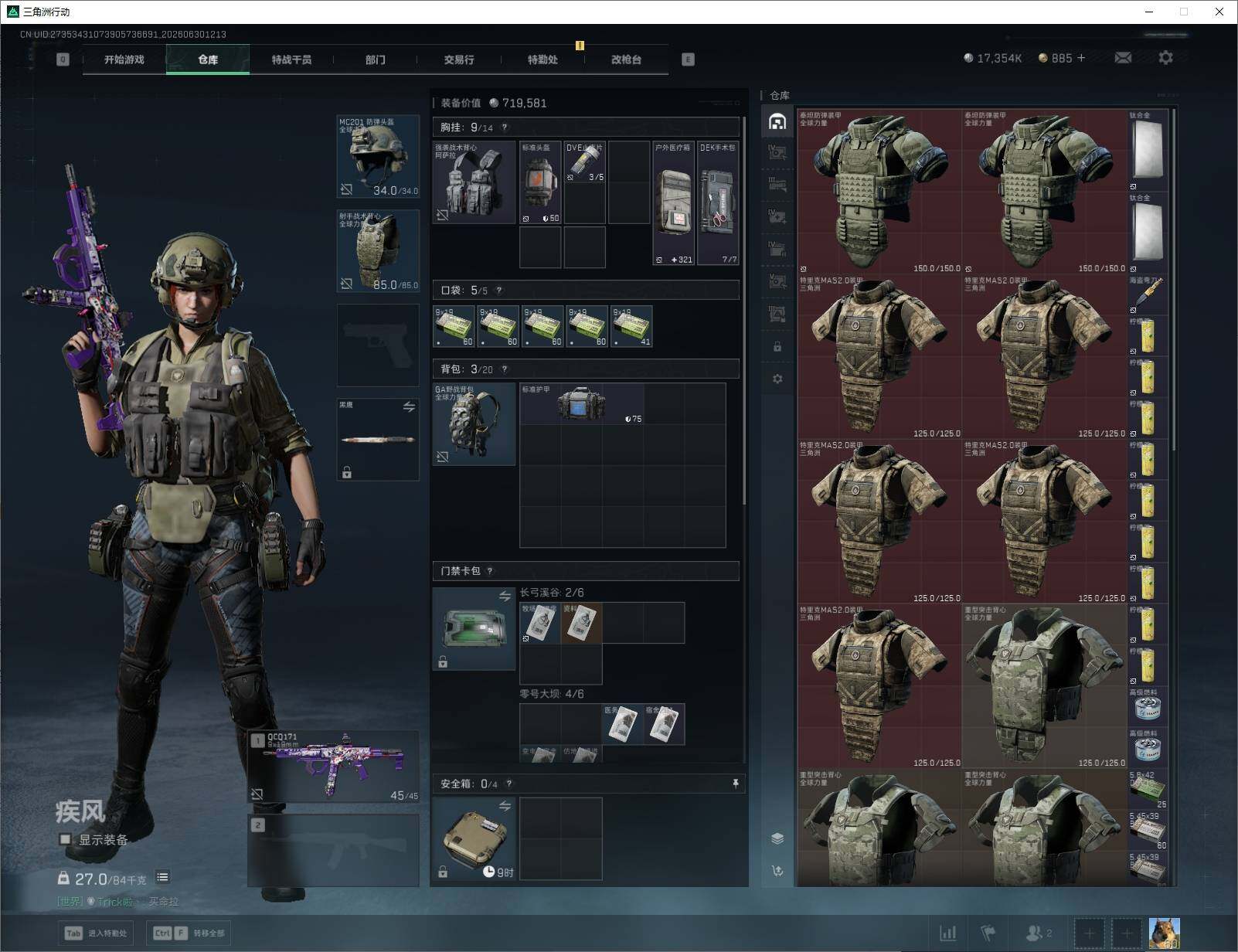Click the stack layers icon in stash sidebar
This screenshot has width=1238, height=952.
(x=777, y=838)
